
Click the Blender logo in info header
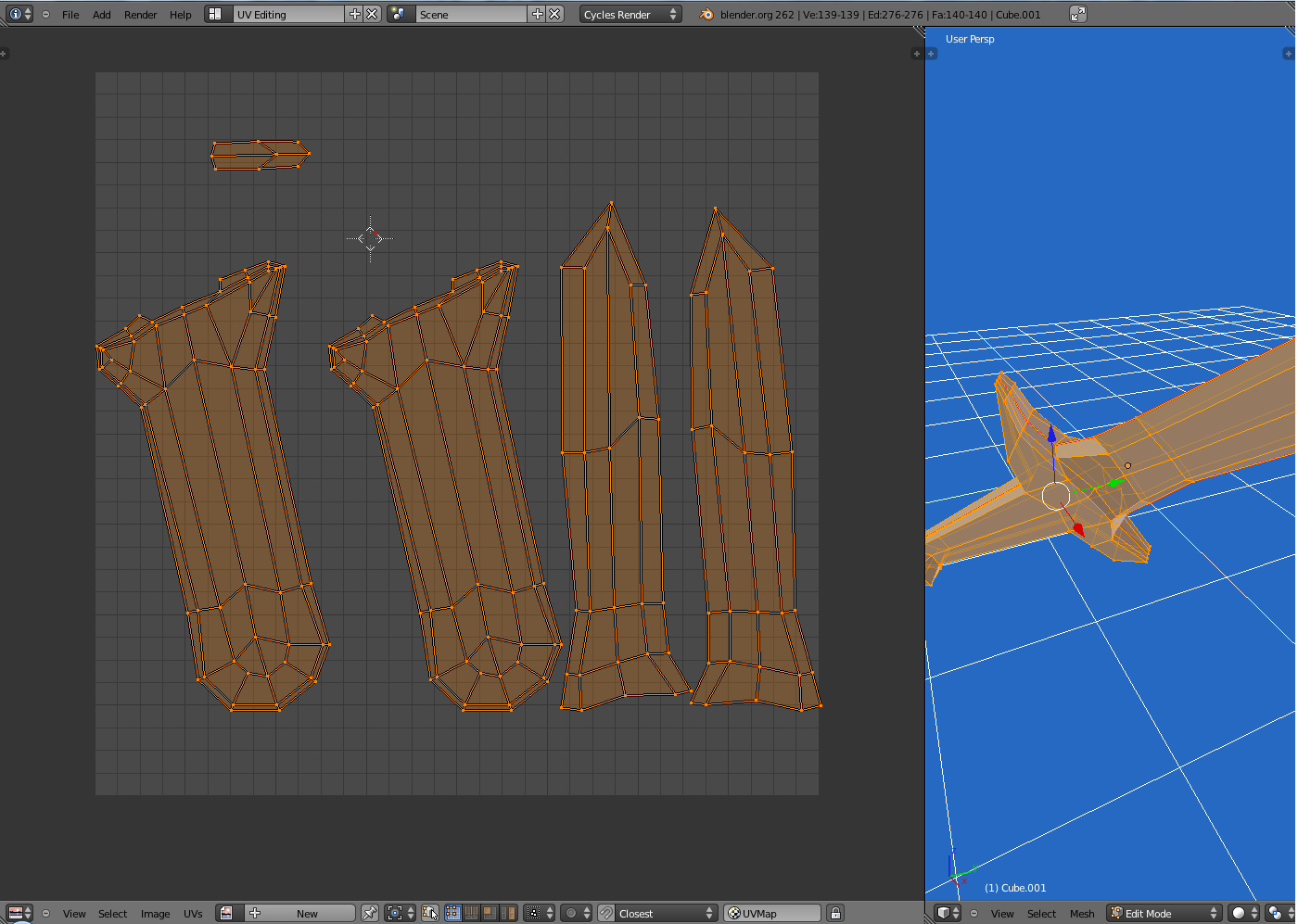click(x=706, y=15)
